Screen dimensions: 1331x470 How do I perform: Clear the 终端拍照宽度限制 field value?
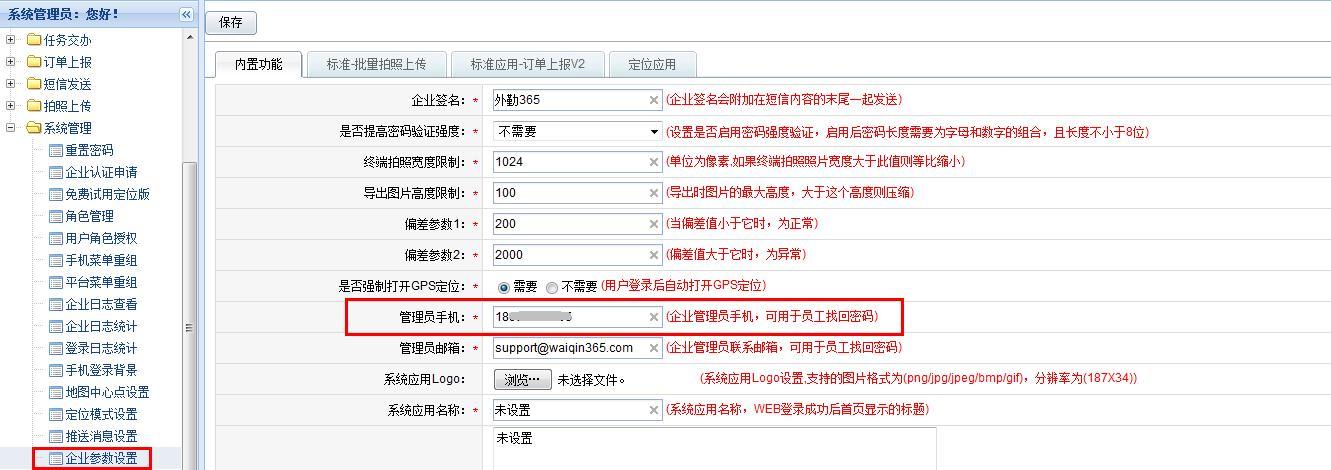(x=654, y=162)
